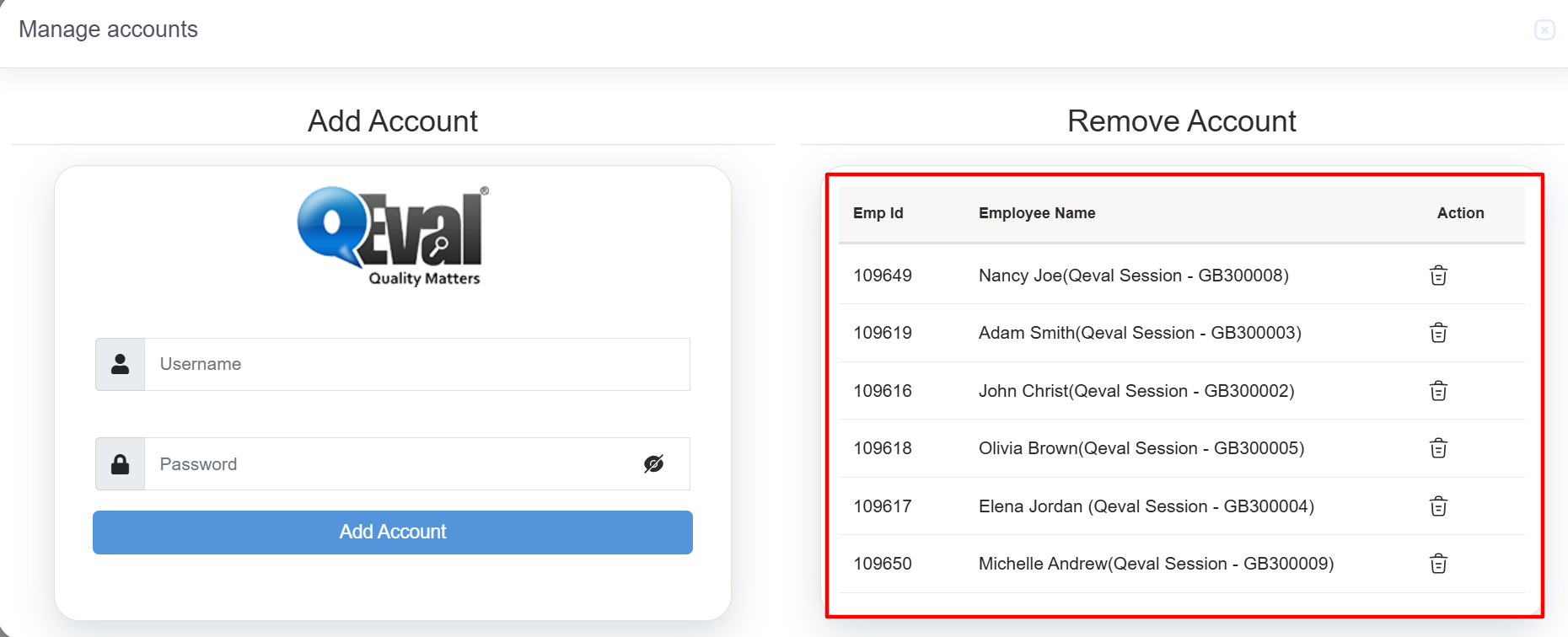Focus the Password input field
The width and height of the screenshot is (1568, 637).
pyautogui.click(x=417, y=464)
